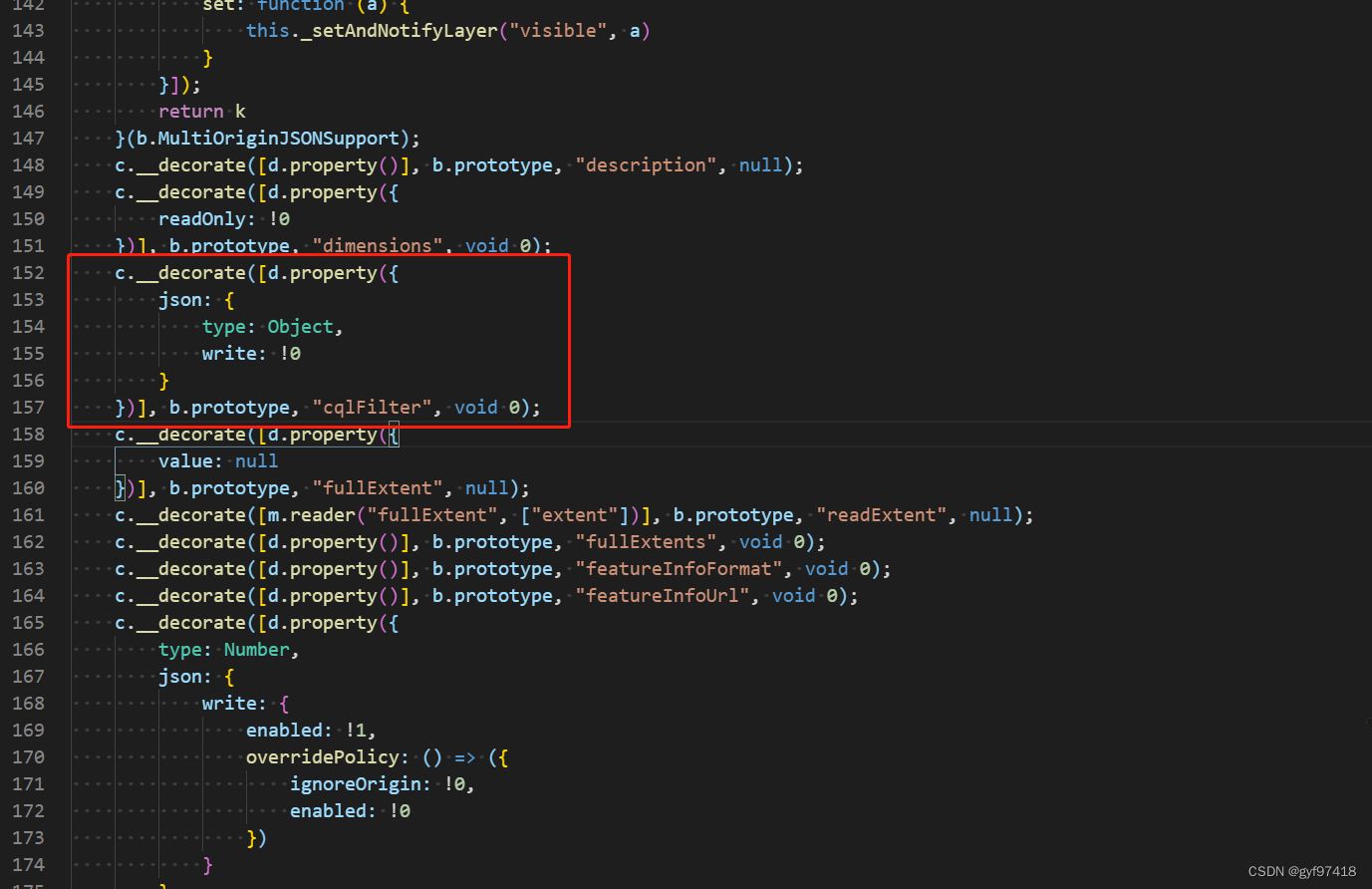
Task: Click the "dimensions" string on line 151
Action: [x=377, y=246]
